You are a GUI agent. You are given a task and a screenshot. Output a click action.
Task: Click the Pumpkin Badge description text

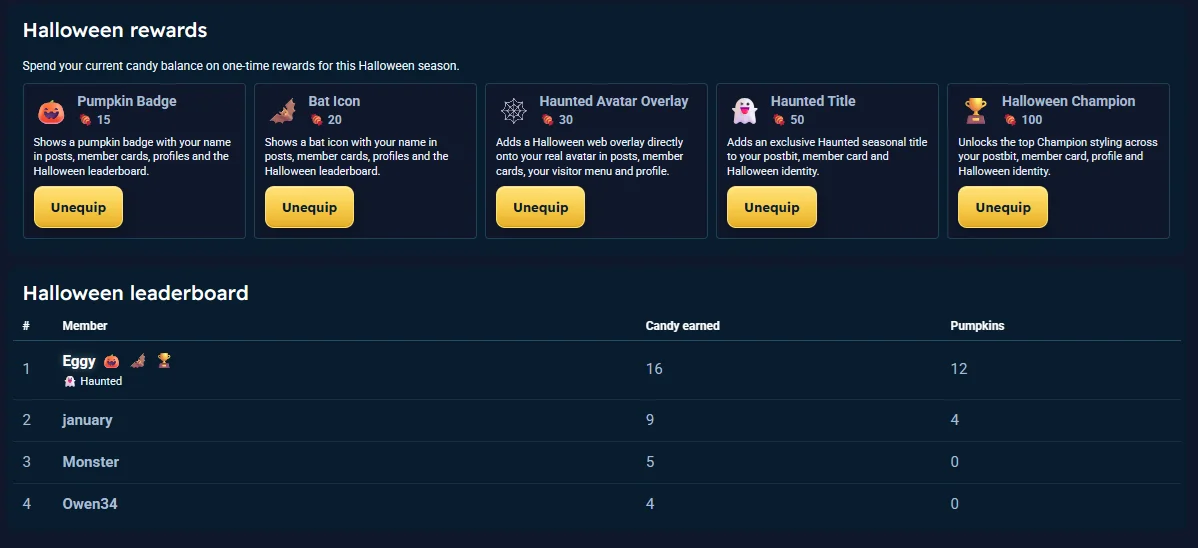pos(132,157)
